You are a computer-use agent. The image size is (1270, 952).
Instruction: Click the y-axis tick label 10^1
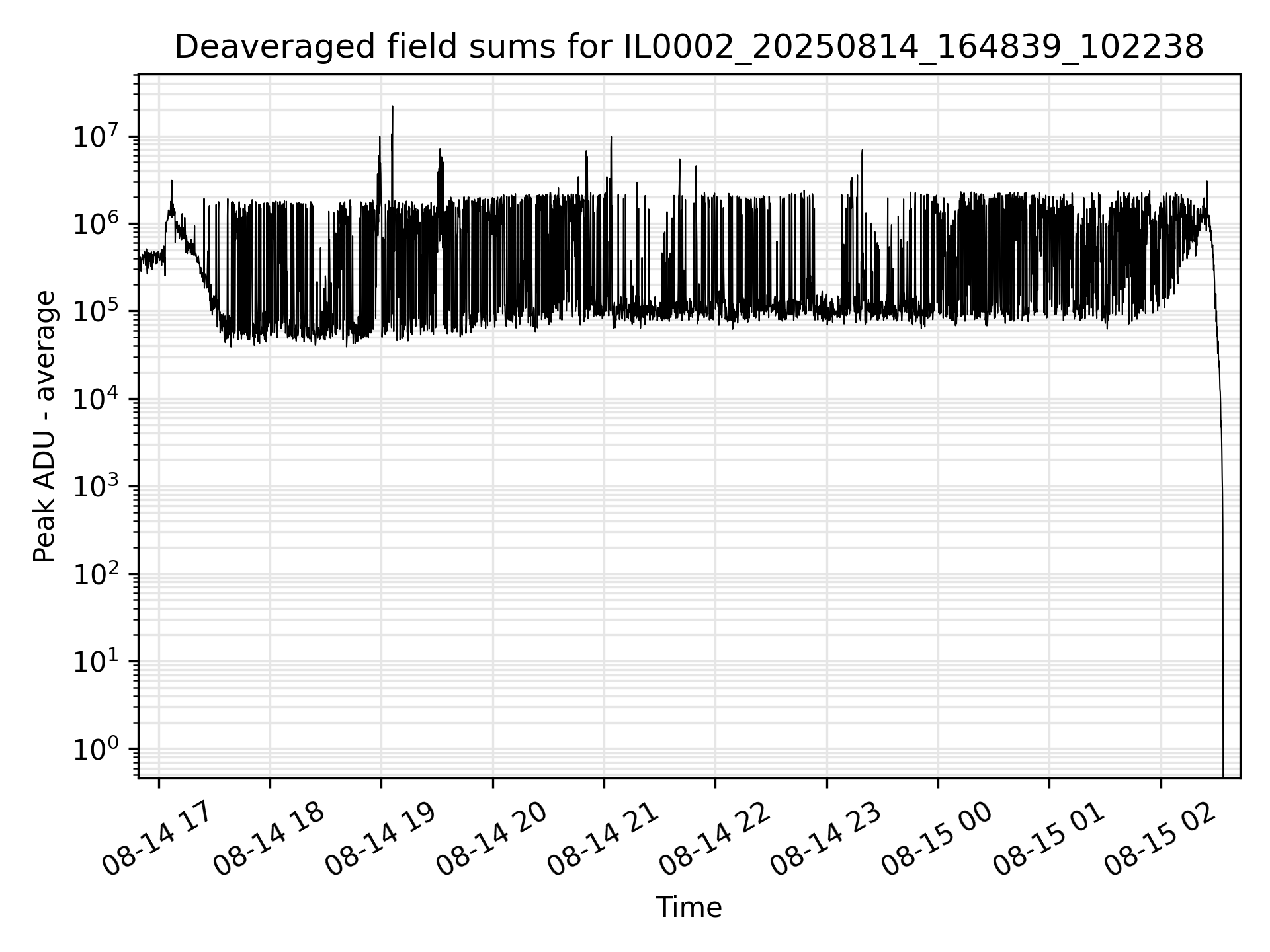click(97, 662)
